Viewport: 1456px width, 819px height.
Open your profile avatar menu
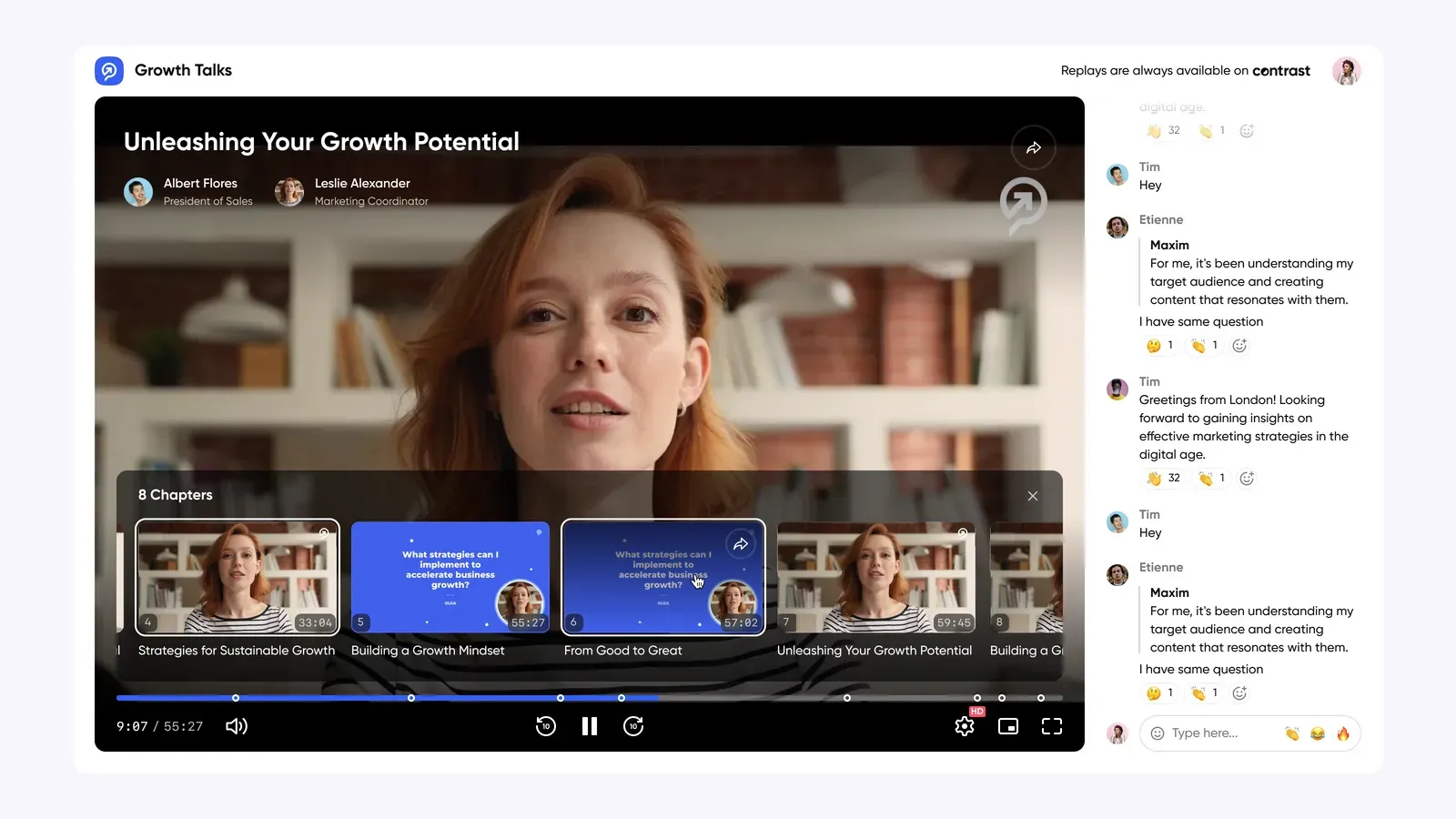[1347, 71]
